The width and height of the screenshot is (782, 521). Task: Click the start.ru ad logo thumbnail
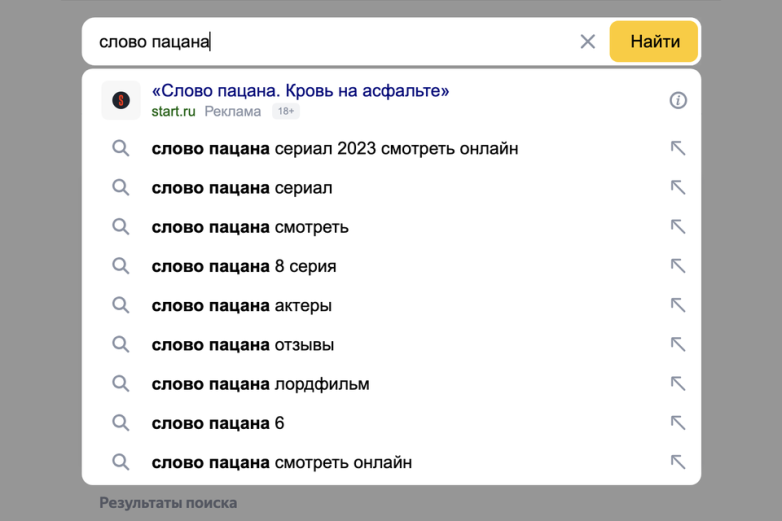point(121,100)
